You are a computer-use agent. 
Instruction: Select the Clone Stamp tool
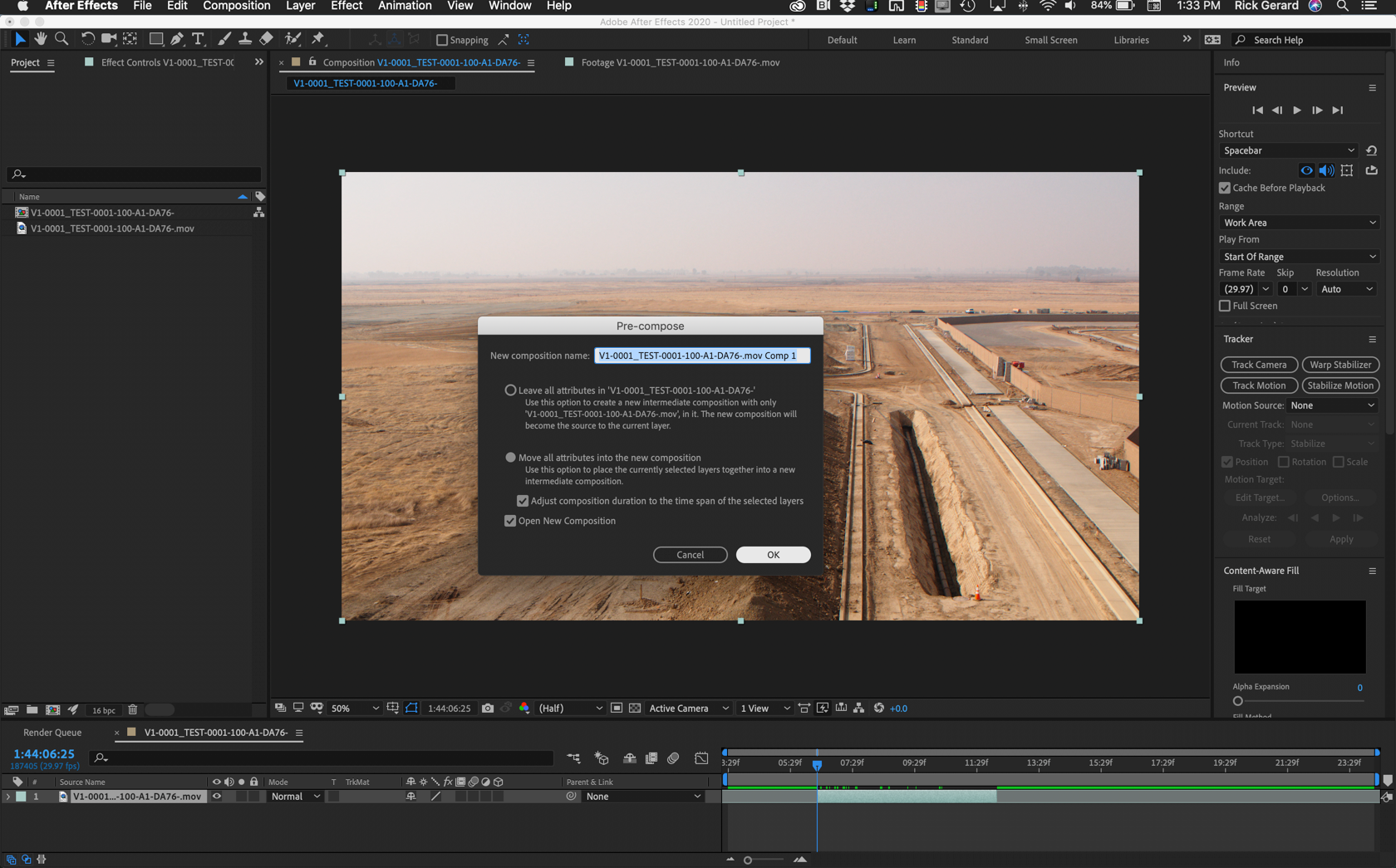pos(245,38)
